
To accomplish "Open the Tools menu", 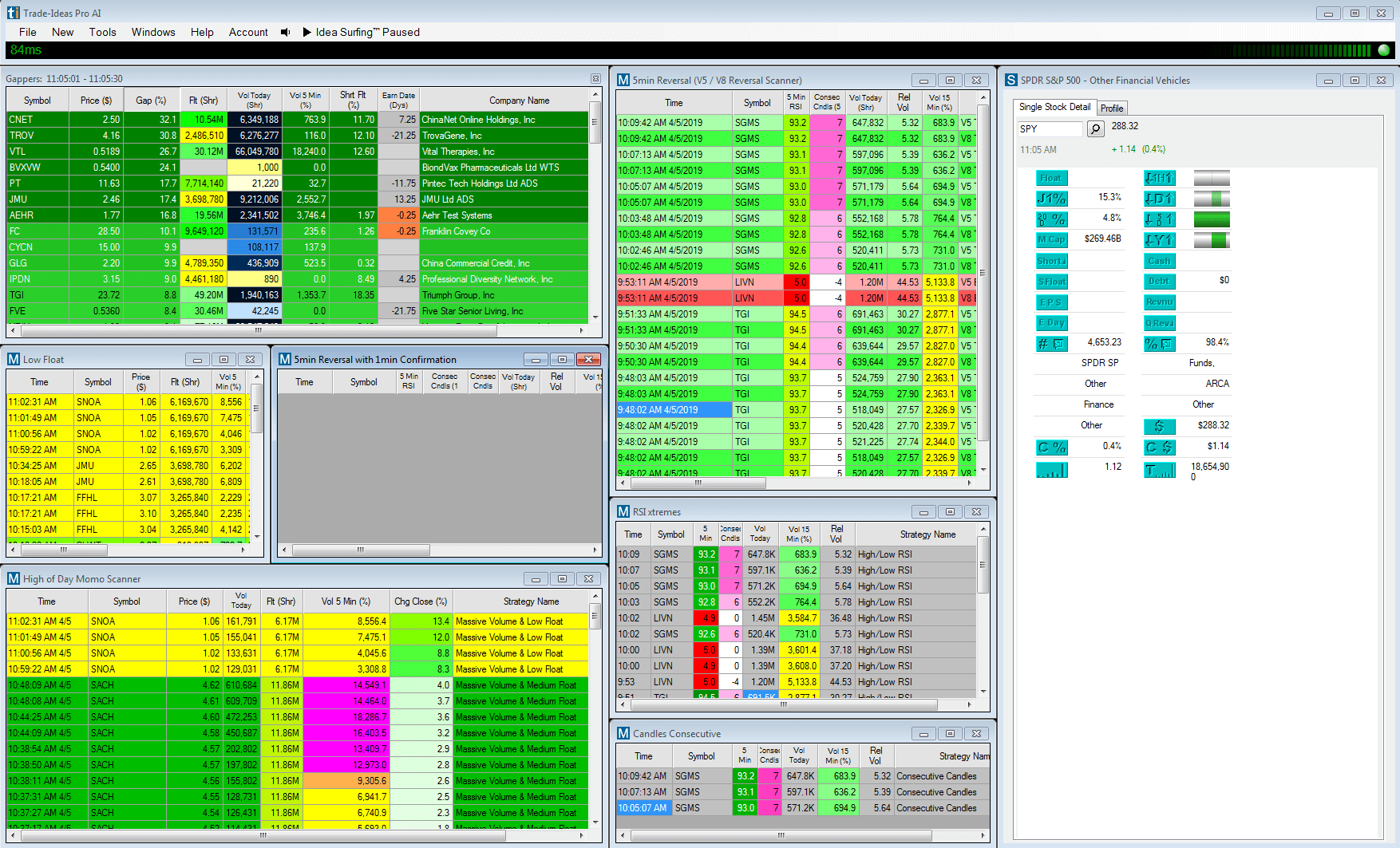I will [102, 32].
